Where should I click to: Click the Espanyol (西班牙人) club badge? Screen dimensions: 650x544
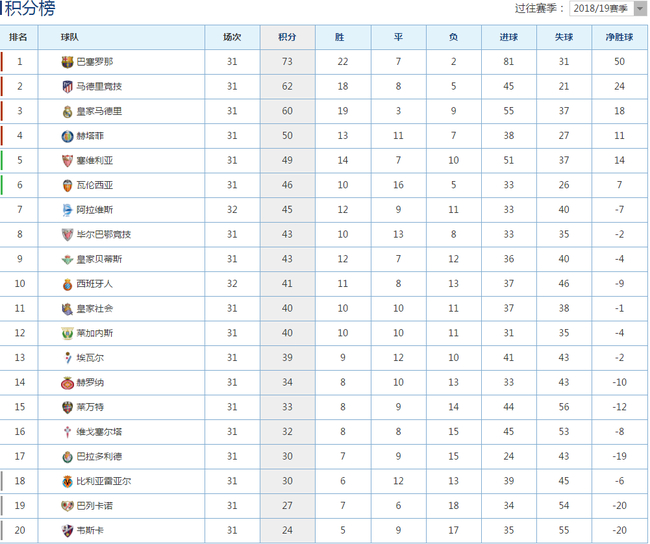click(x=68, y=284)
